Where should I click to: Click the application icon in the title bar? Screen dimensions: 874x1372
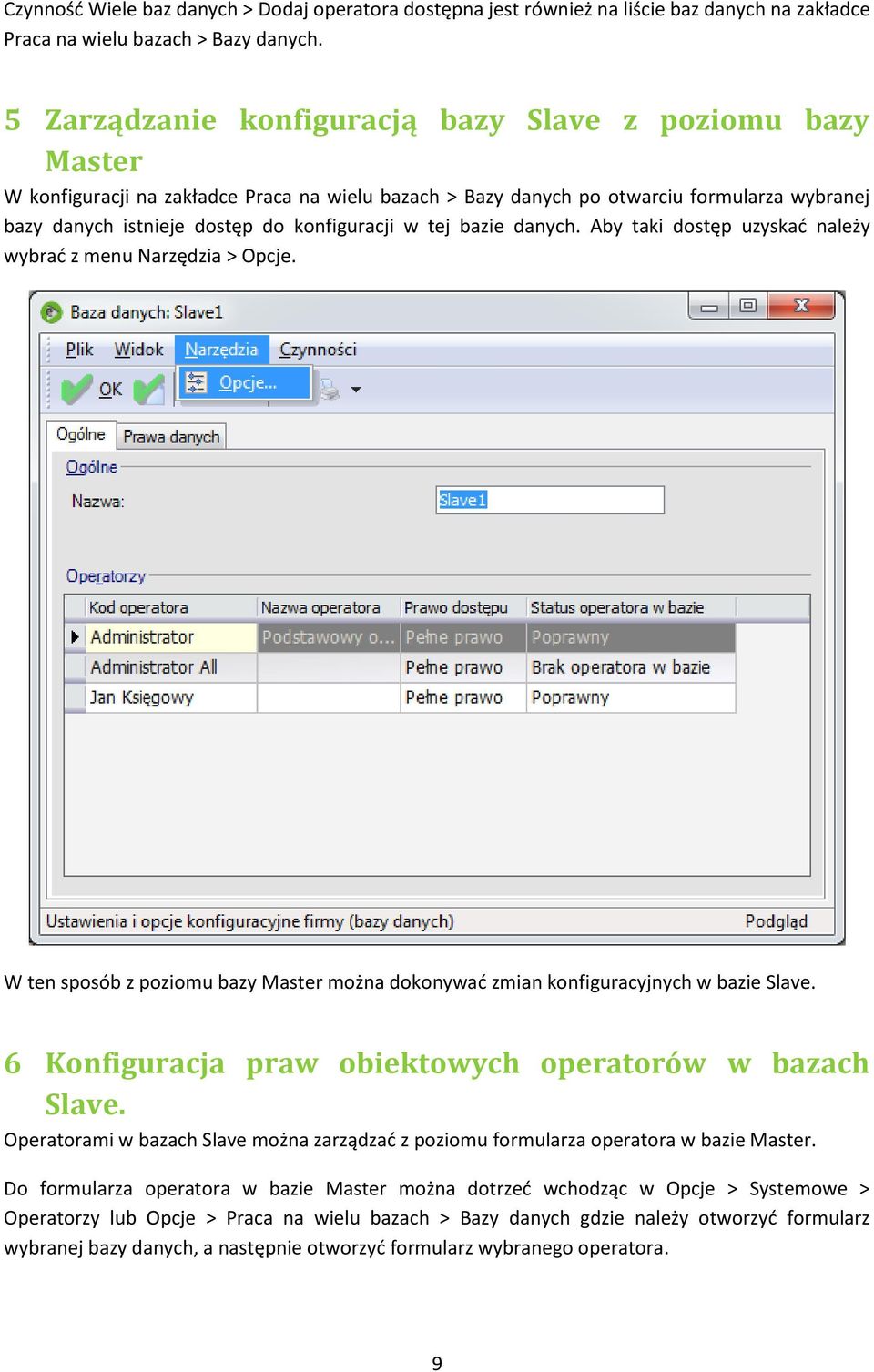(51, 312)
